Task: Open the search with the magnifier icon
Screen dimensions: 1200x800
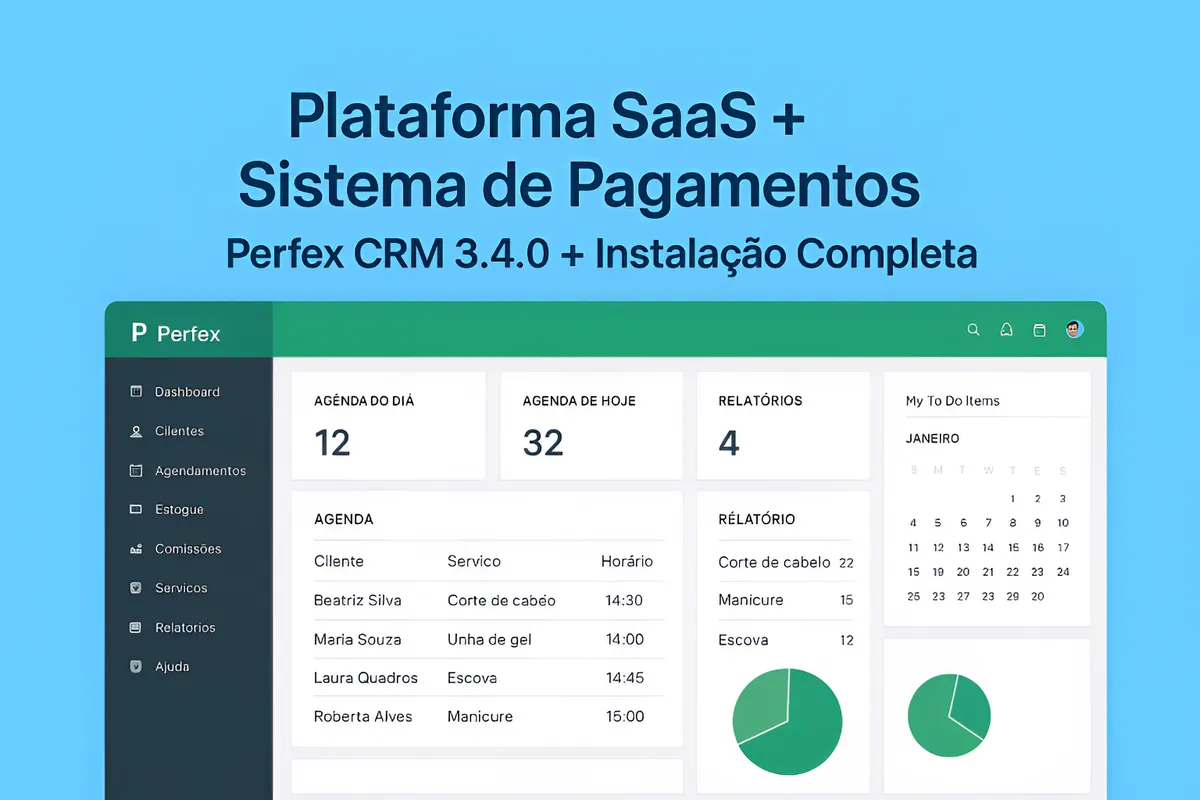Action: [x=973, y=329]
